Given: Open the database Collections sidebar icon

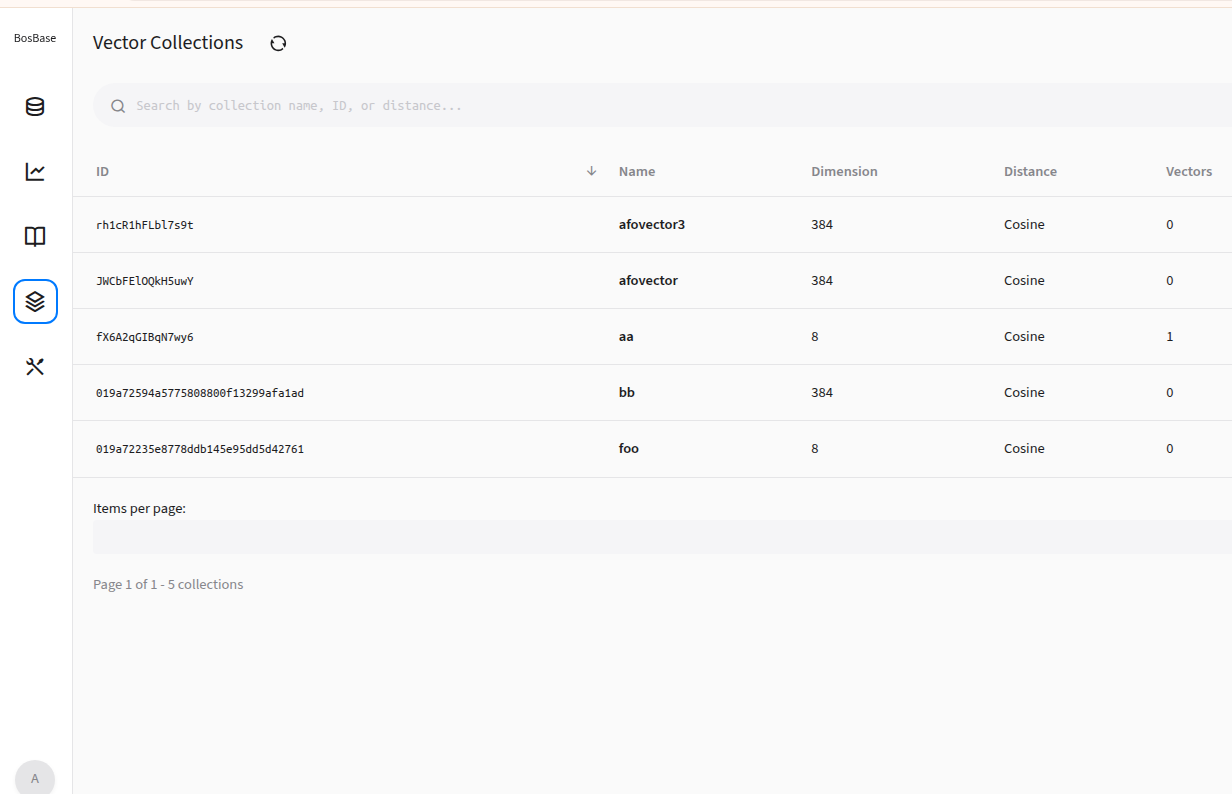Looking at the screenshot, I should tap(35, 107).
